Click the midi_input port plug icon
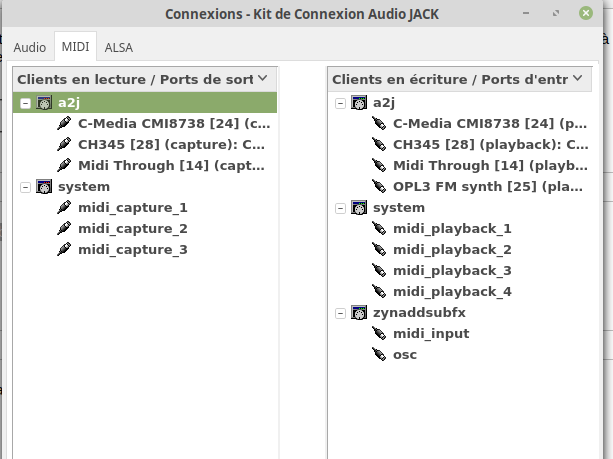This screenshot has height=459, width=613. tap(379, 333)
